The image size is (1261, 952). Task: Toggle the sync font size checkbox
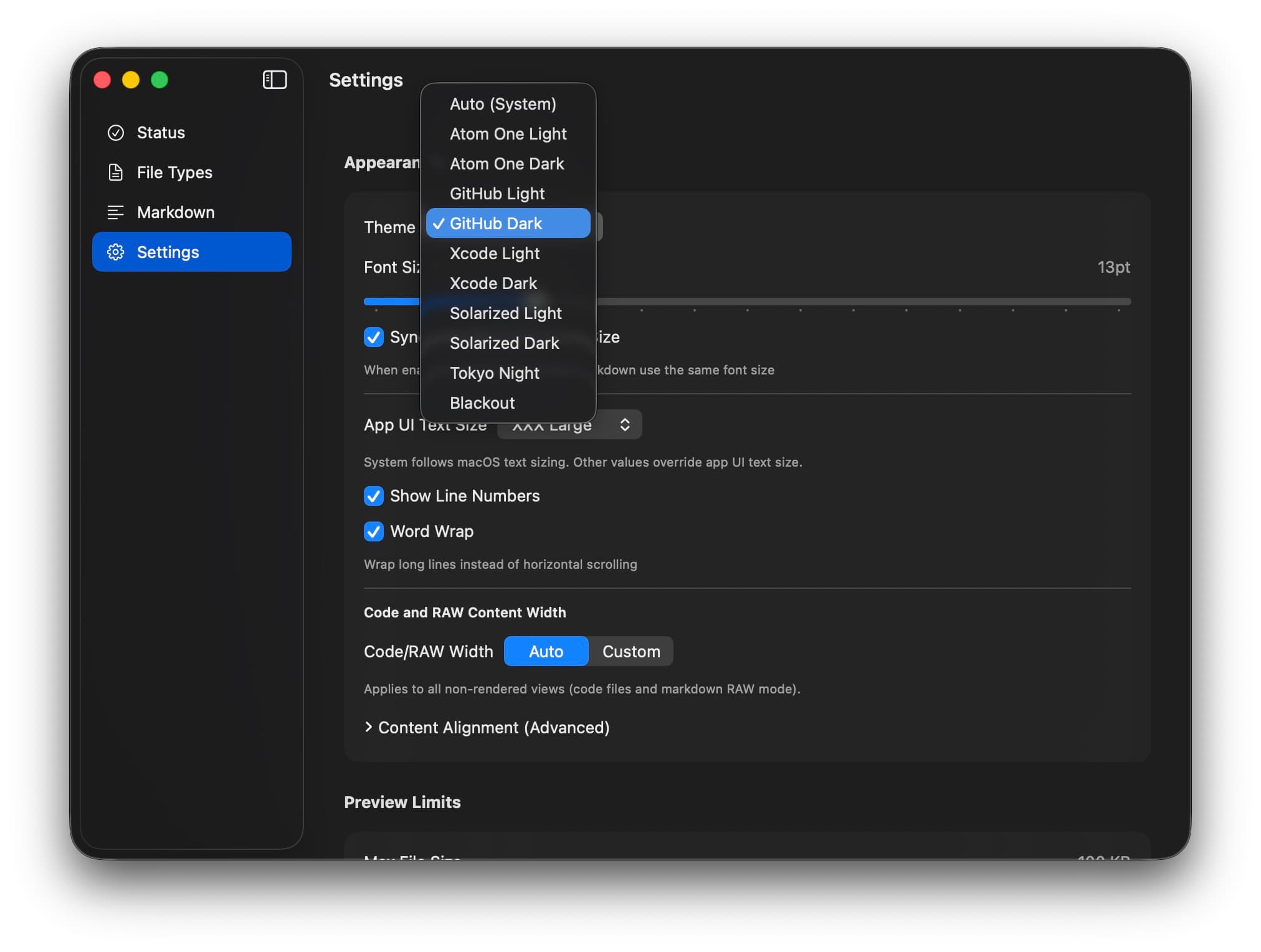point(374,337)
